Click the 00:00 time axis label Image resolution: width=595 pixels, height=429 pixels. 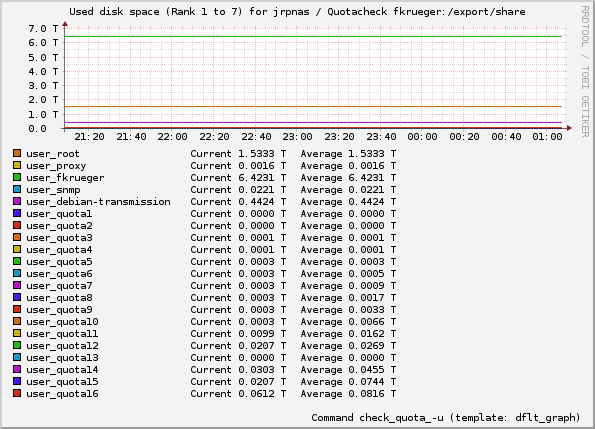(422, 137)
